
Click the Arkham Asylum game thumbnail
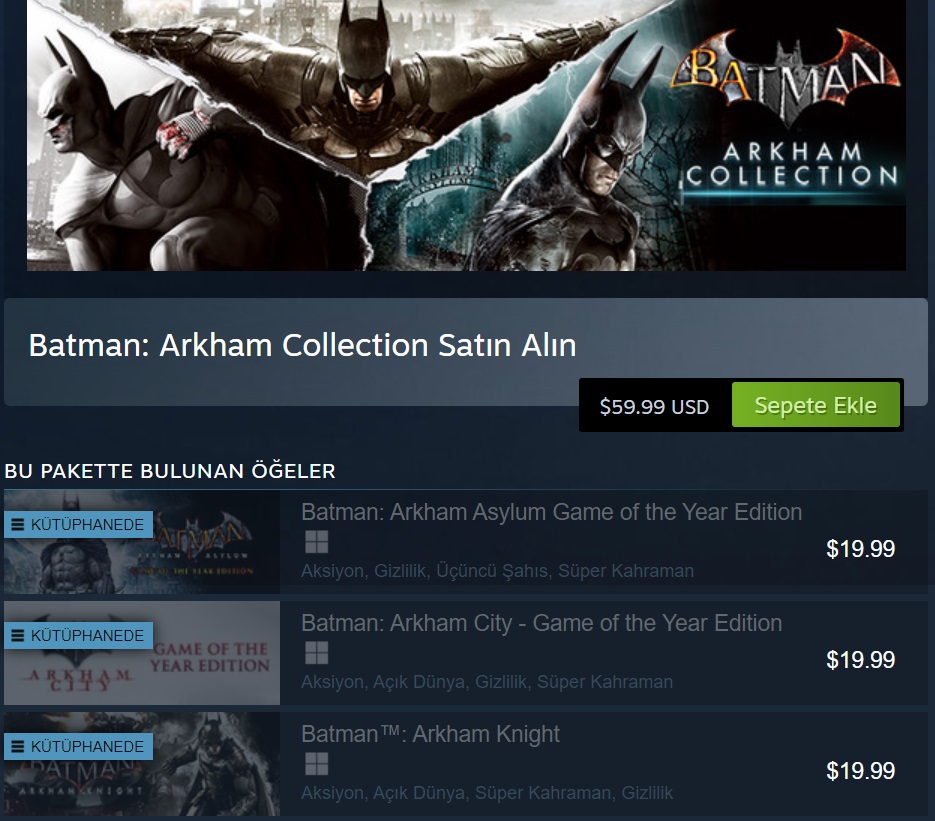tap(200, 560)
